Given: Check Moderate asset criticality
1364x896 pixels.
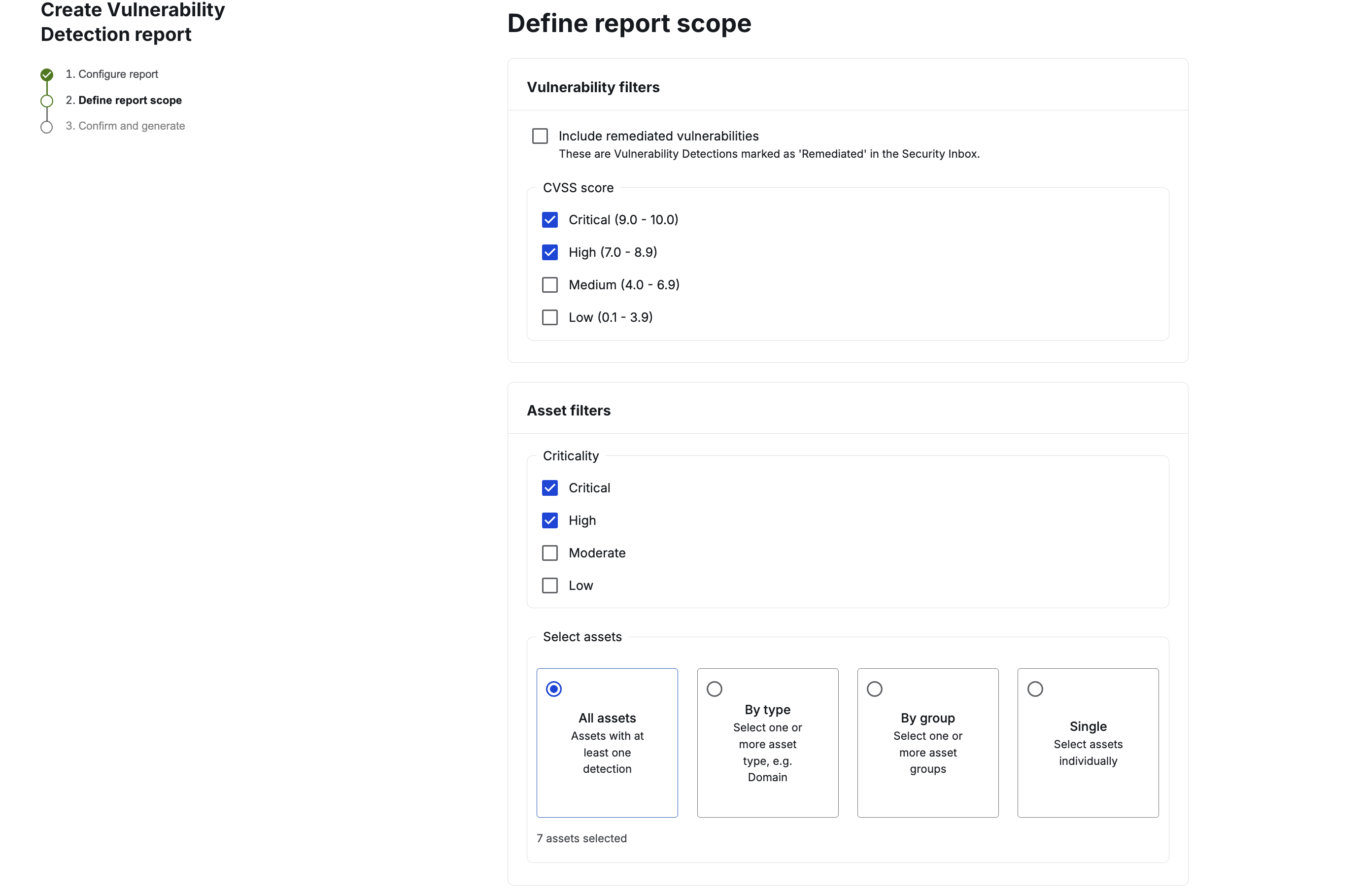Looking at the screenshot, I should coord(549,552).
